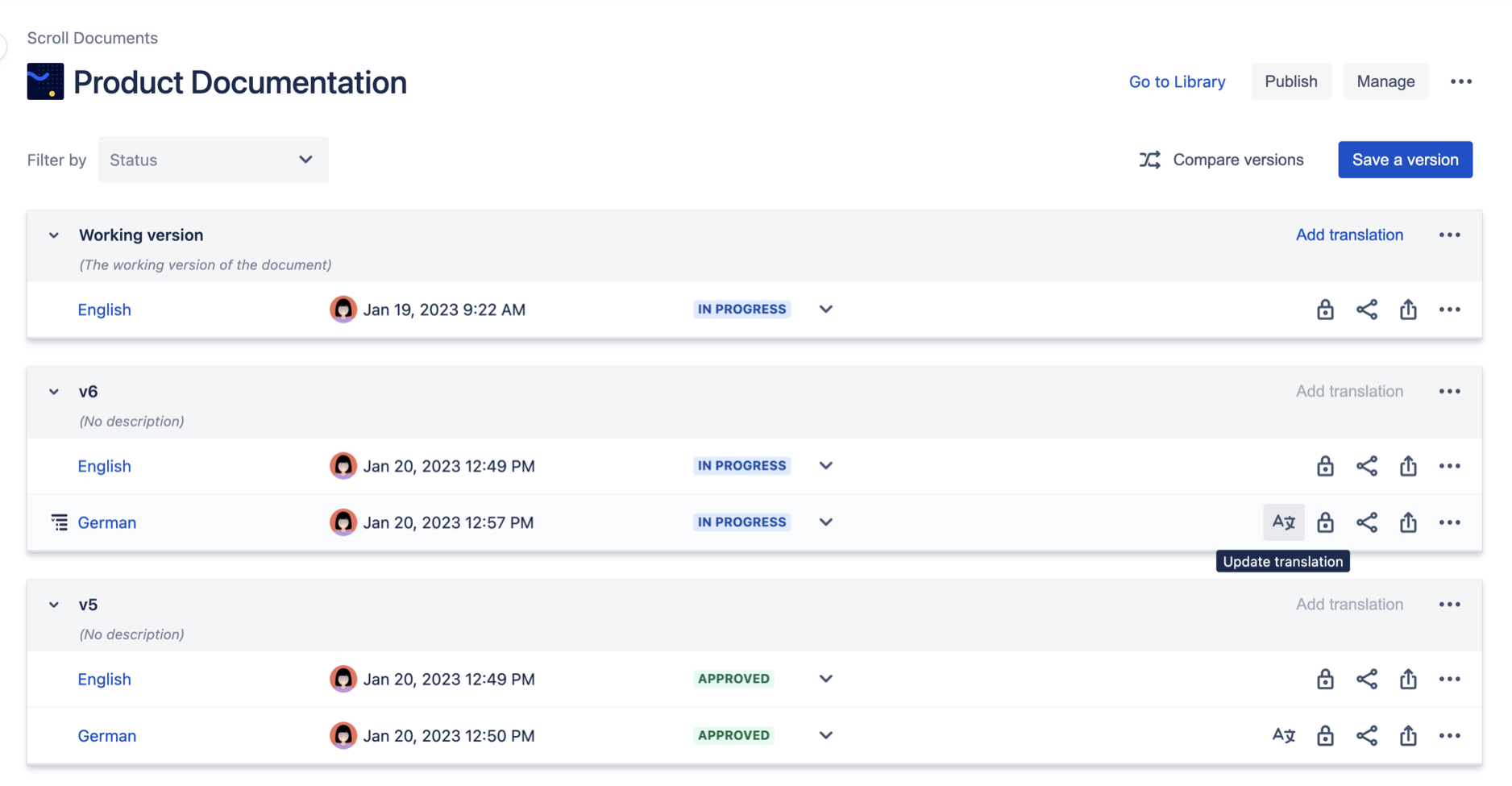Click the avatar in Working version English row

(343, 310)
